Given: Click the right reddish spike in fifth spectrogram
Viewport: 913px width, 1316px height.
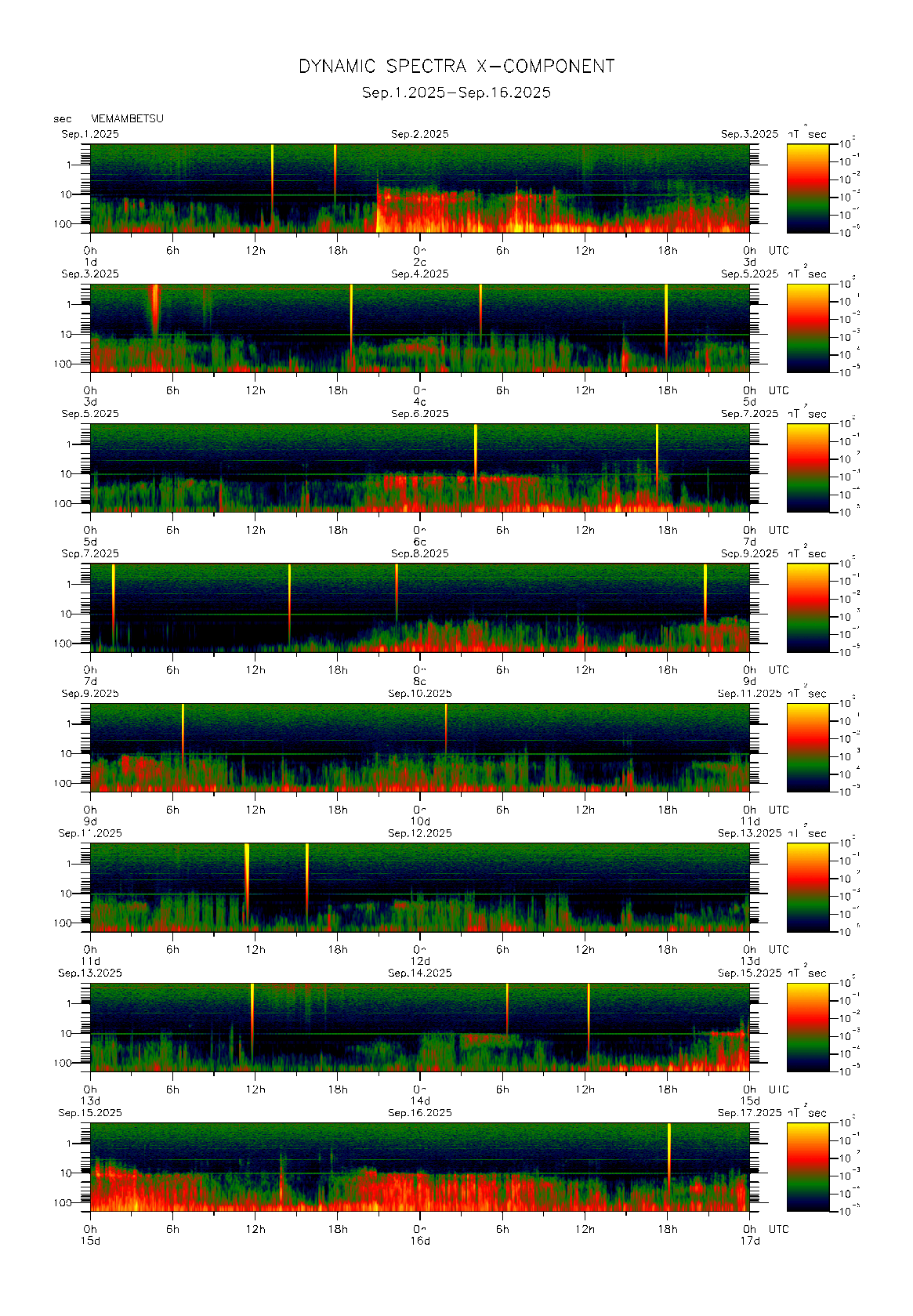Looking at the screenshot, I should [x=446, y=727].
